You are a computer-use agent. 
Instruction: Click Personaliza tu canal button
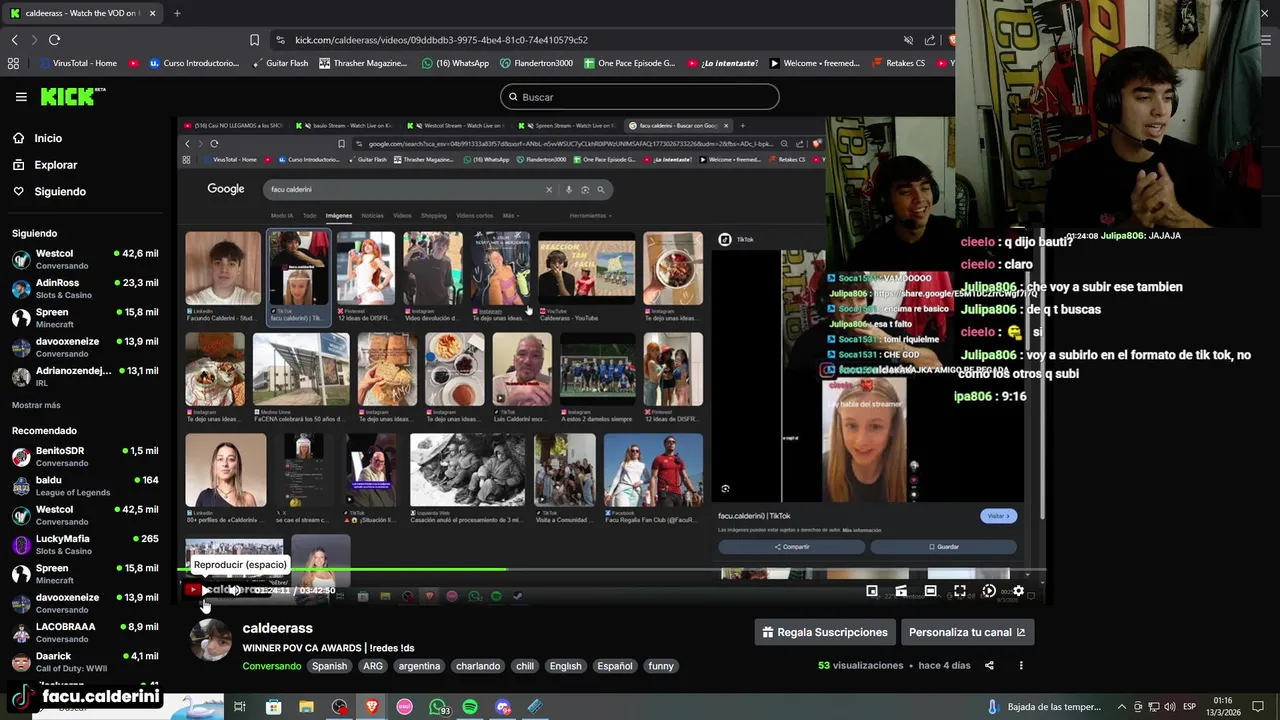coord(967,632)
